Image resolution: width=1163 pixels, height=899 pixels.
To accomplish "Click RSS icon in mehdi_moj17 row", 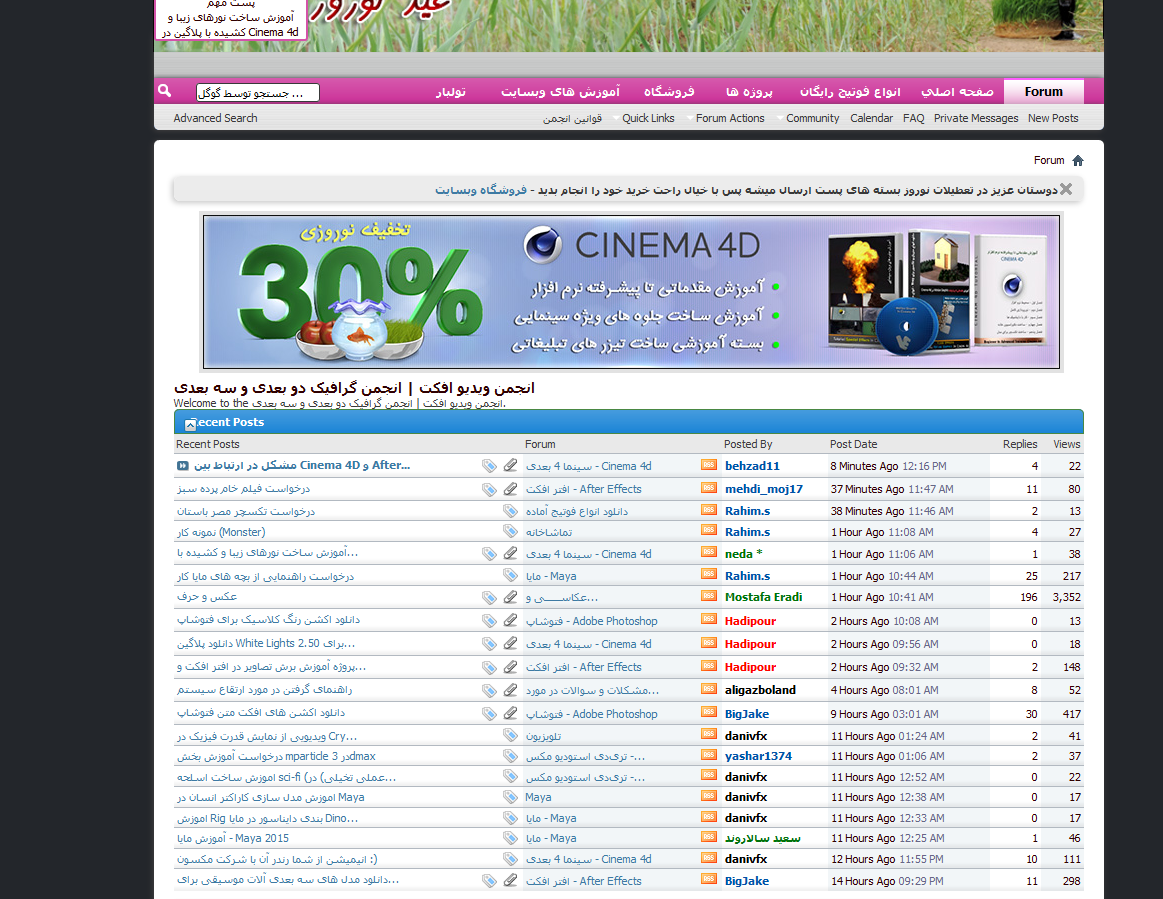I will [708, 488].
